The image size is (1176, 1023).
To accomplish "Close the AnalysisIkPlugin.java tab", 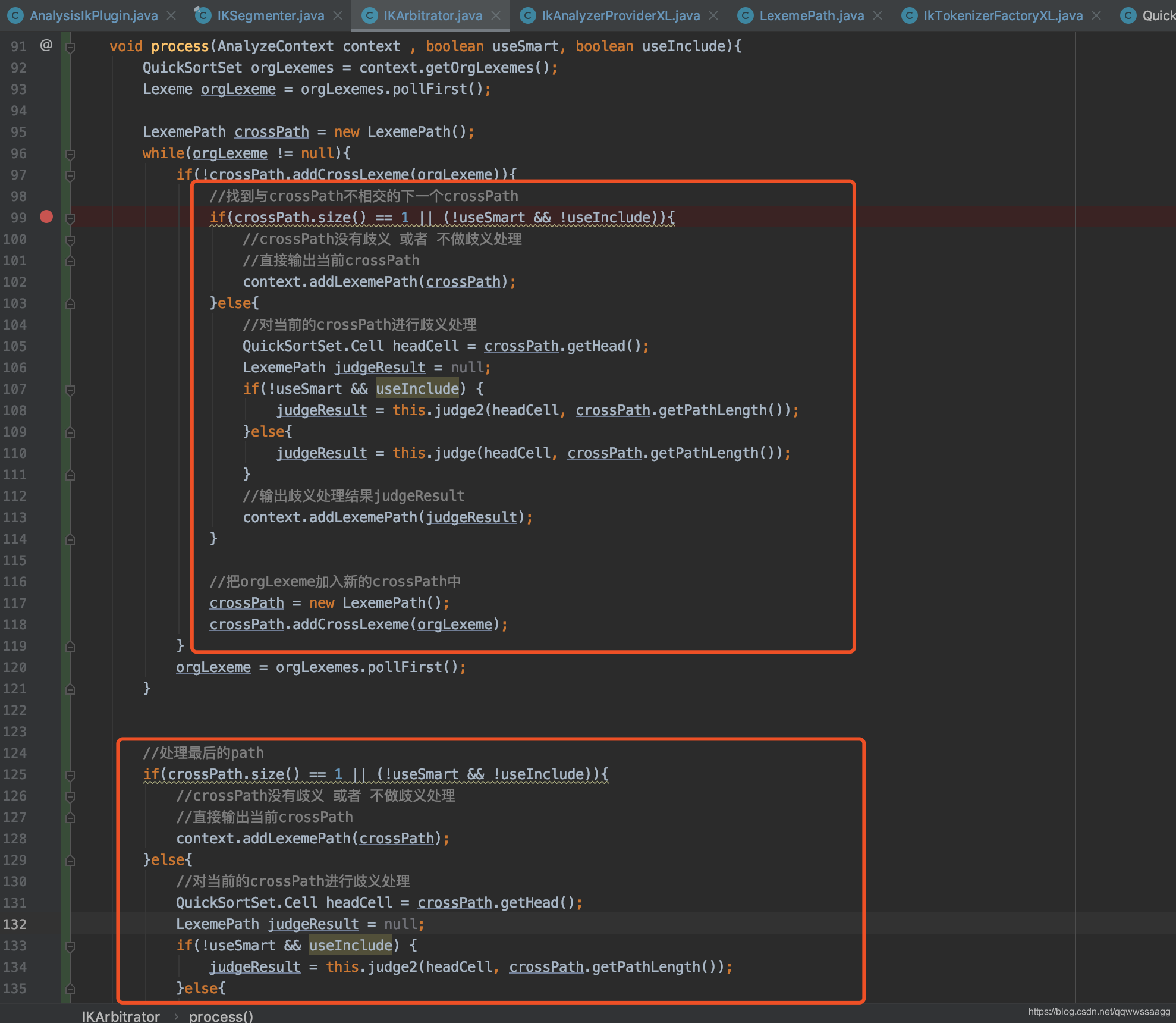I will coord(171,15).
